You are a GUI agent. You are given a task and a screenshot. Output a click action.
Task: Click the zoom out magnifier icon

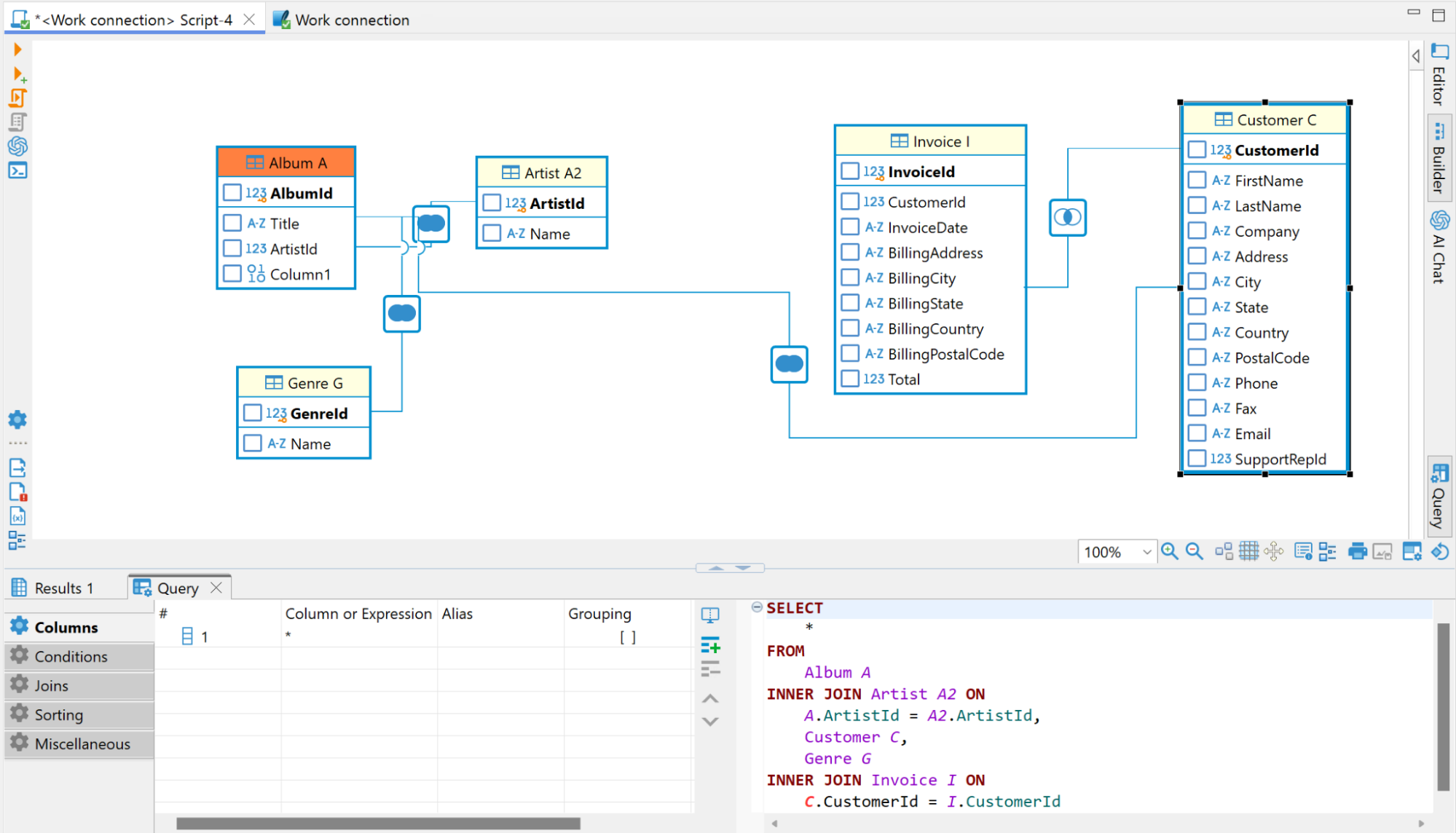(x=1194, y=551)
